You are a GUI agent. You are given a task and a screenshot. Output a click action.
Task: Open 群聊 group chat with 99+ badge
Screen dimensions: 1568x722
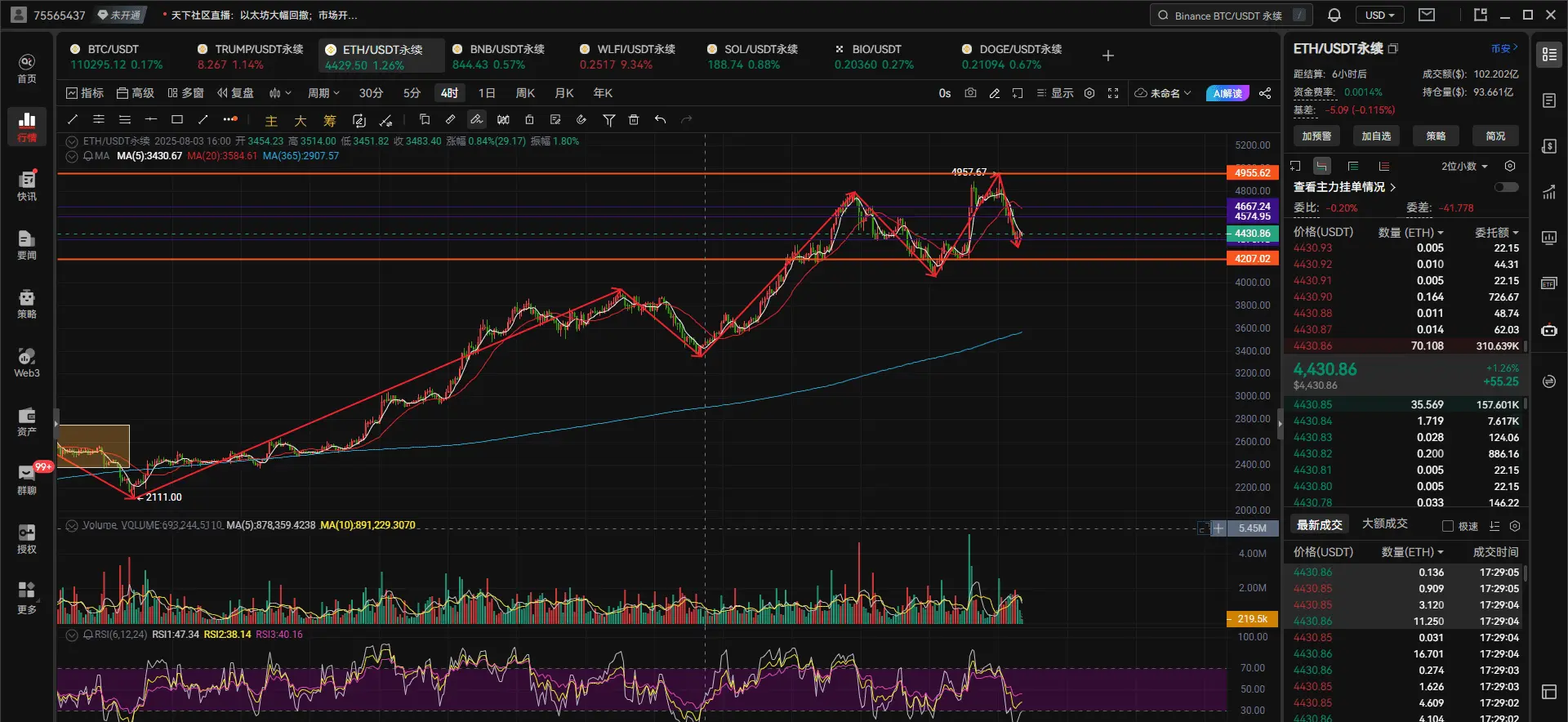click(27, 480)
